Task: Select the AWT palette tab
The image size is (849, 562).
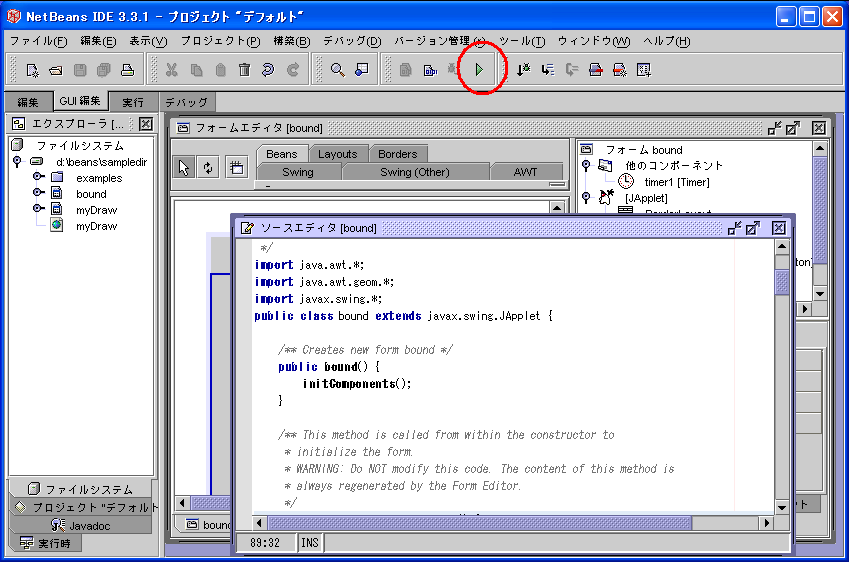Action: point(525,172)
